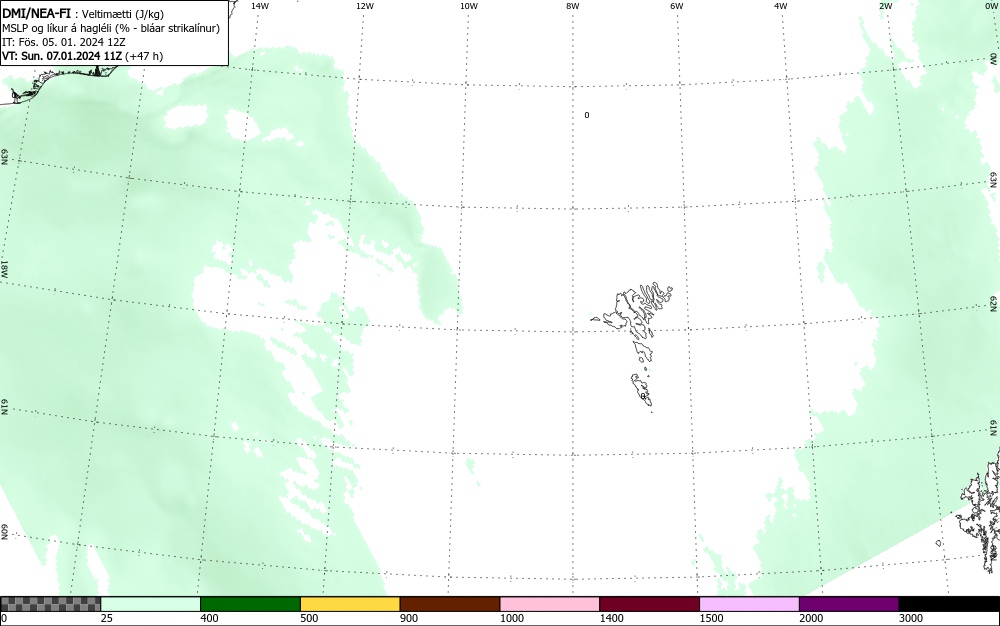The image size is (1000, 626).
Task: Pick the maroon 1400–1500 legend swatch
Action: [649, 604]
